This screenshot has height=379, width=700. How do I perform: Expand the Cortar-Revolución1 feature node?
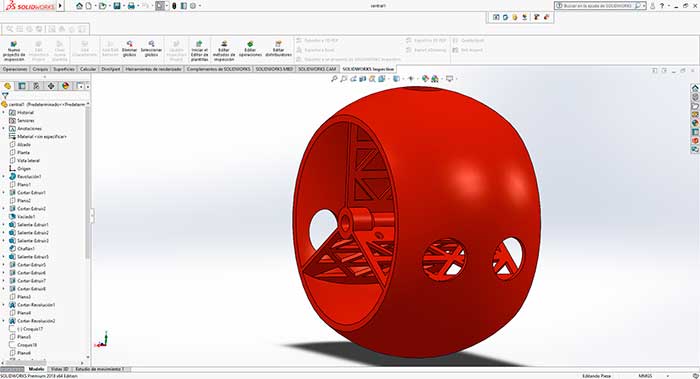coord(4,305)
